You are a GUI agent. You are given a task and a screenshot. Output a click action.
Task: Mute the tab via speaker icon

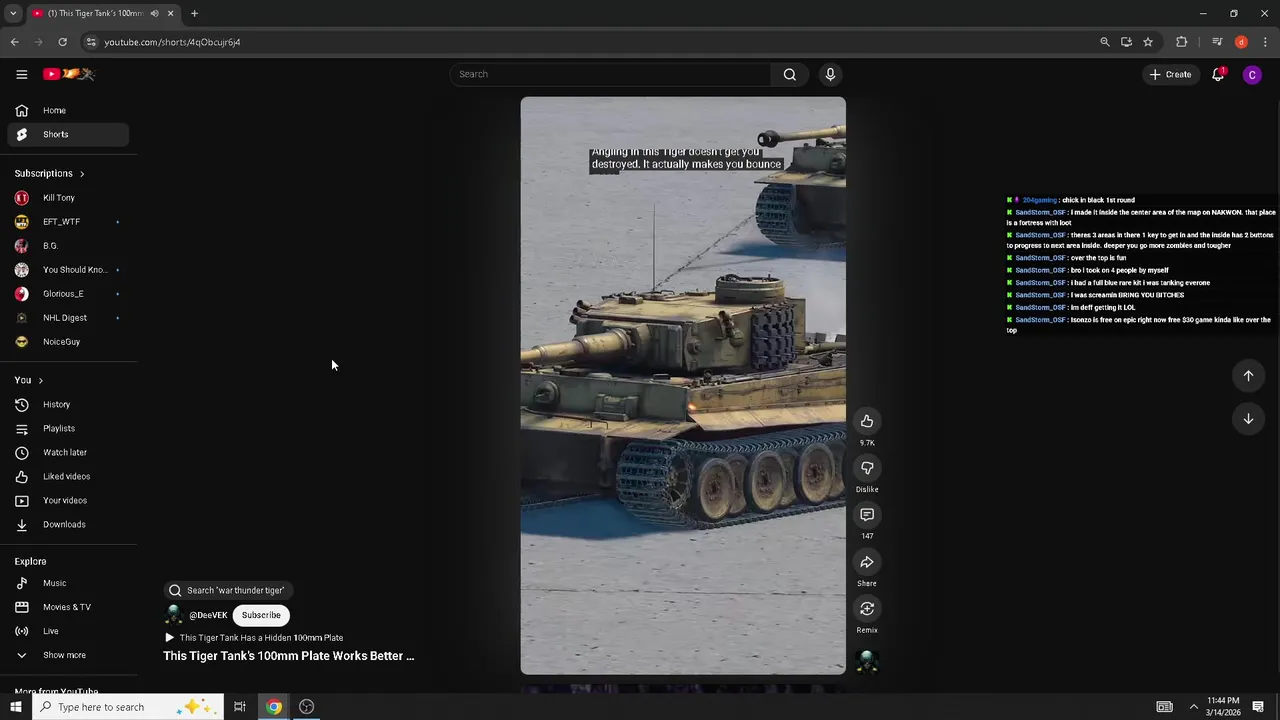154,13
